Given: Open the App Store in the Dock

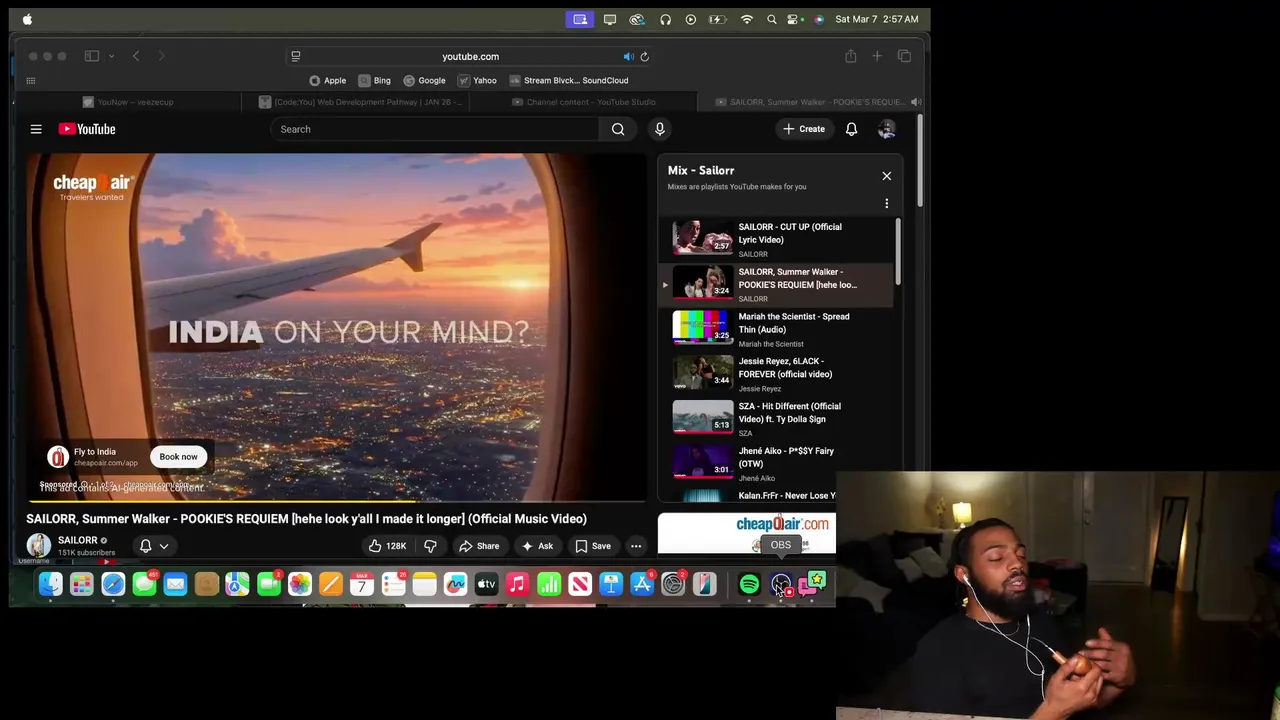Looking at the screenshot, I should coord(642,584).
